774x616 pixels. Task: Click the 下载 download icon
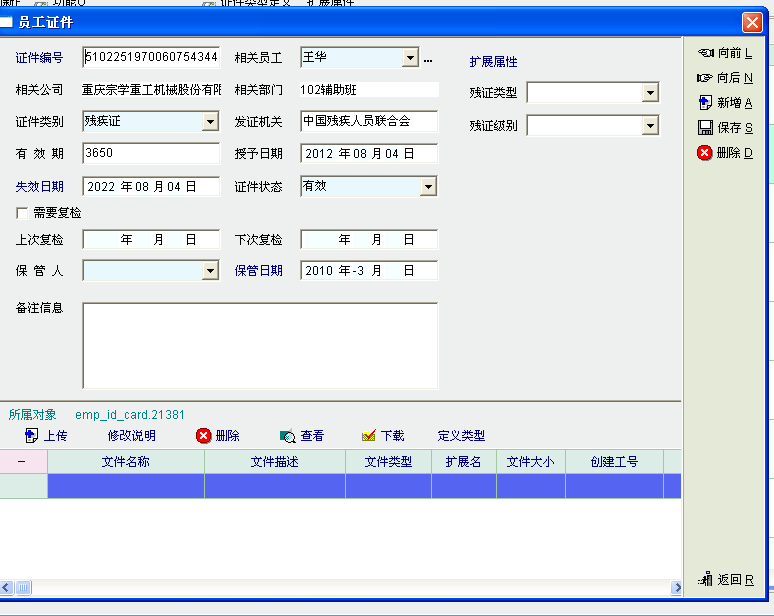click(x=368, y=436)
